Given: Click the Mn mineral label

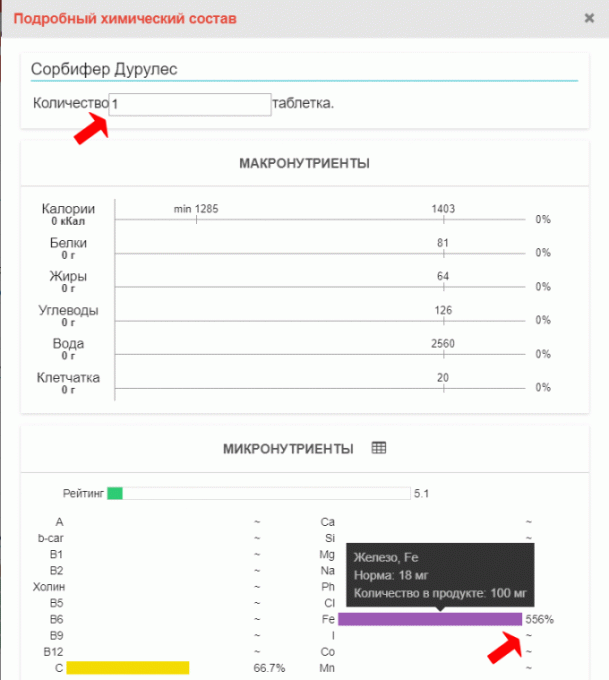Looking at the screenshot, I should pos(327,667).
